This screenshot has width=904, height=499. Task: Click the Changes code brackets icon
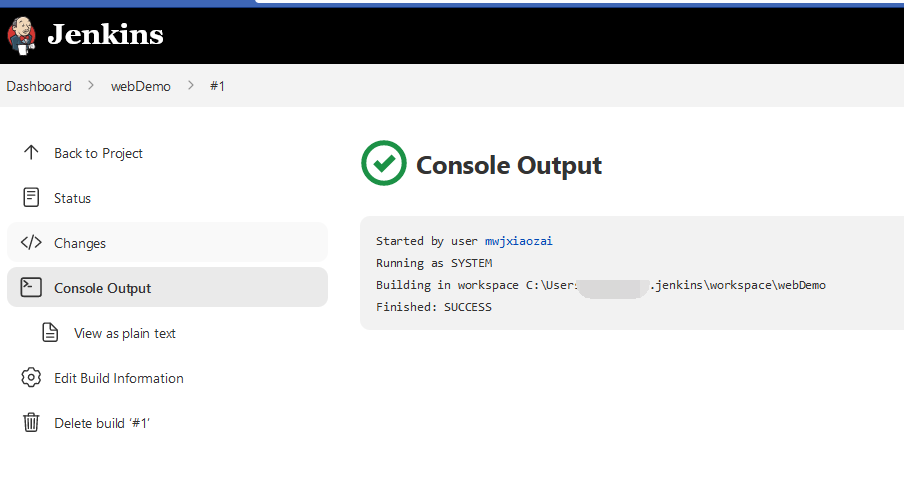click(x=31, y=243)
